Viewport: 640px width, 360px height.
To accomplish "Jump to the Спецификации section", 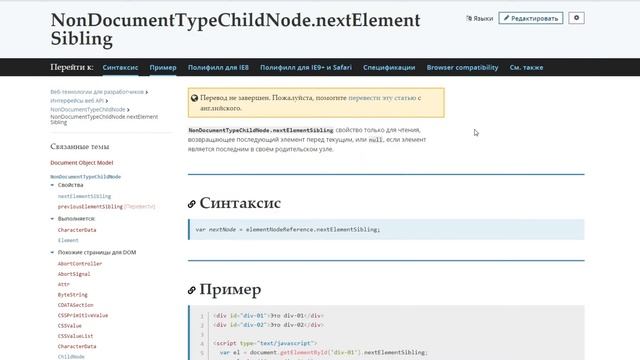I will pos(389,67).
